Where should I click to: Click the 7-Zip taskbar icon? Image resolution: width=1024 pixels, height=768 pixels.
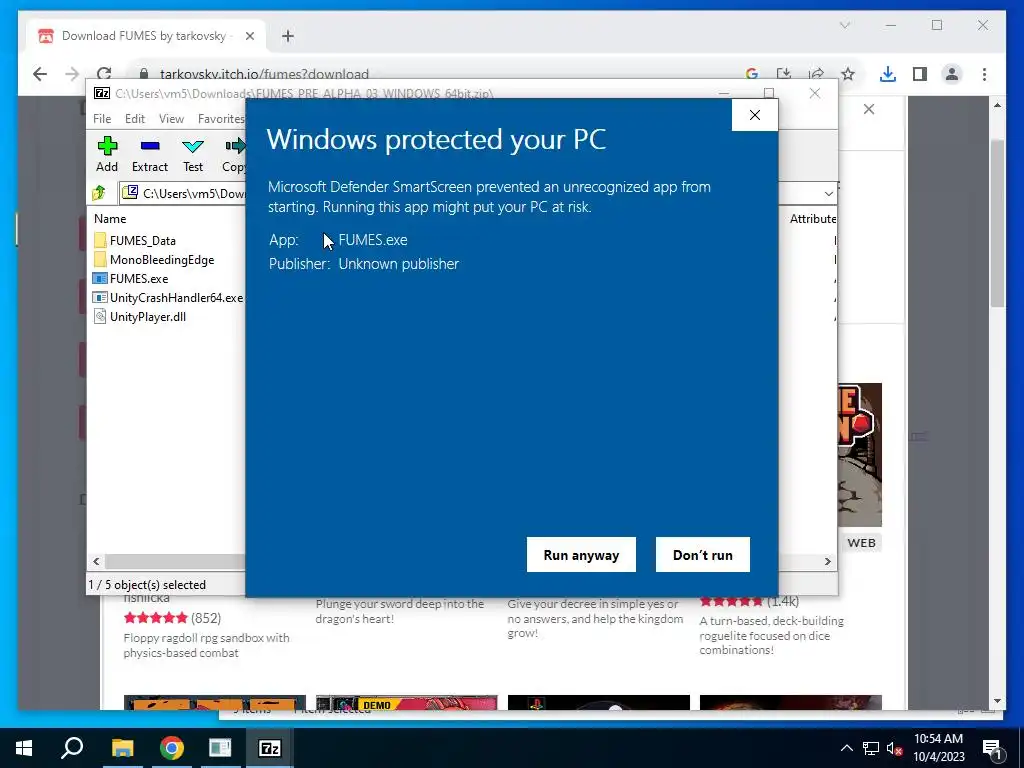(x=270, y=748)
